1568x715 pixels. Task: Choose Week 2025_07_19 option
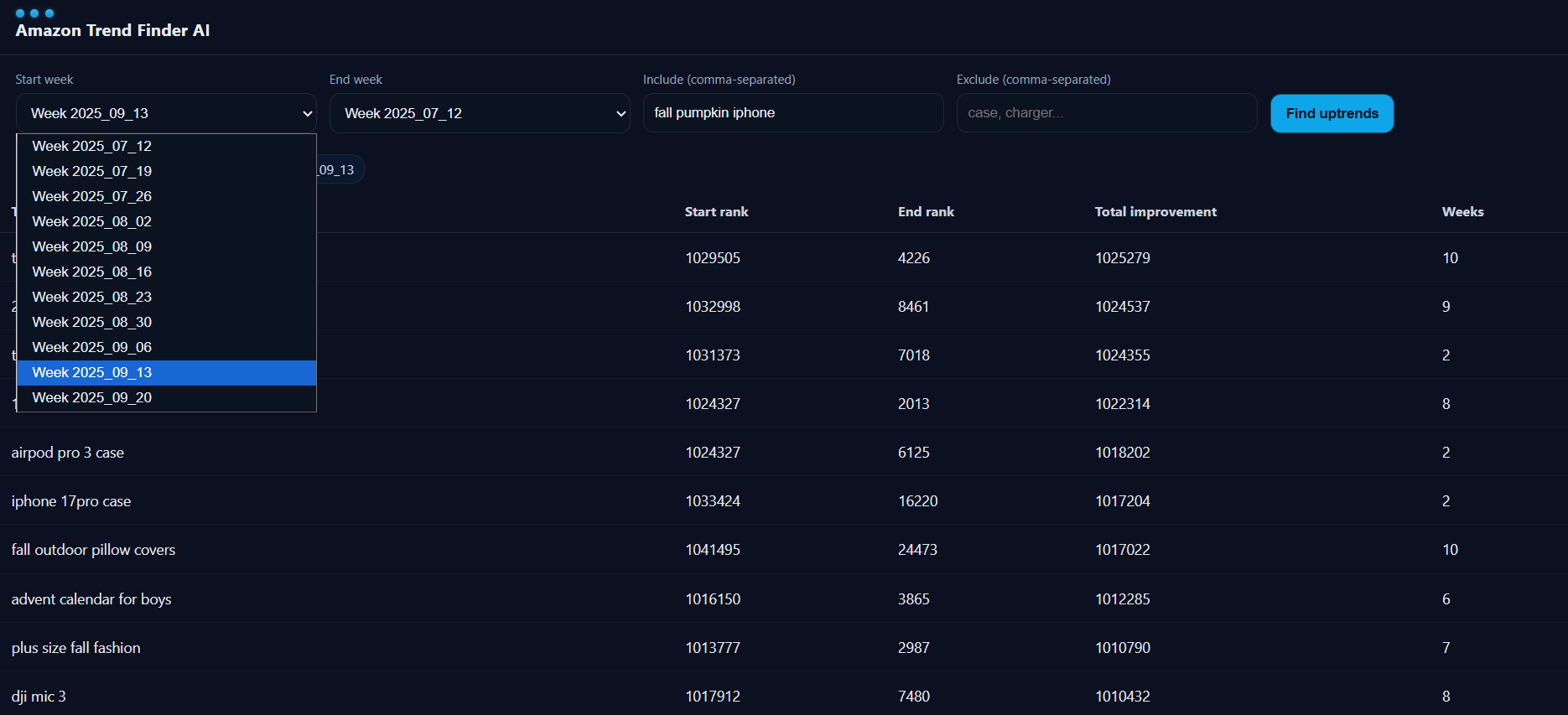(92, 171)
